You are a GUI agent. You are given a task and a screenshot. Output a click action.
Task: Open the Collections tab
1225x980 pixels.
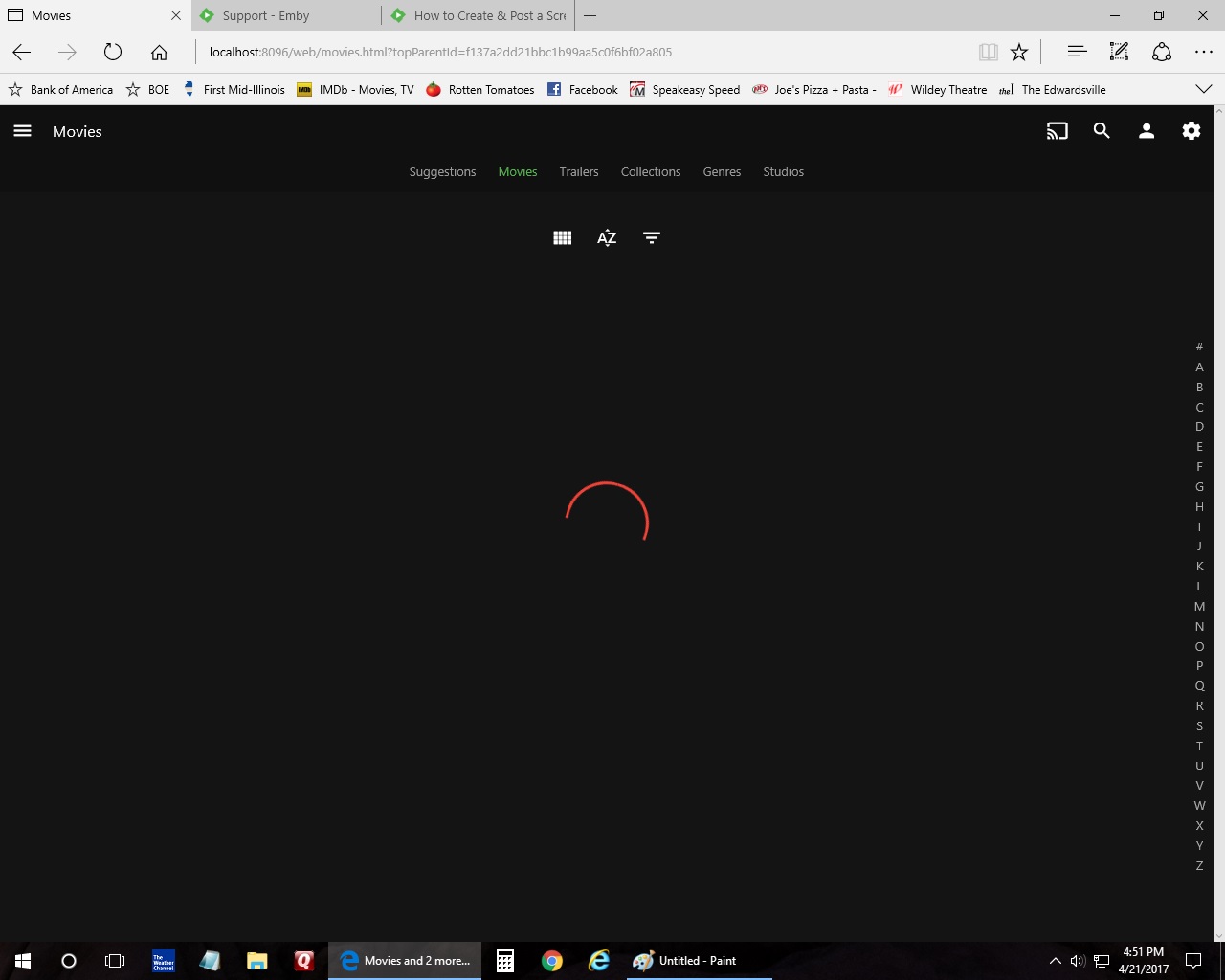pos(651,172)
